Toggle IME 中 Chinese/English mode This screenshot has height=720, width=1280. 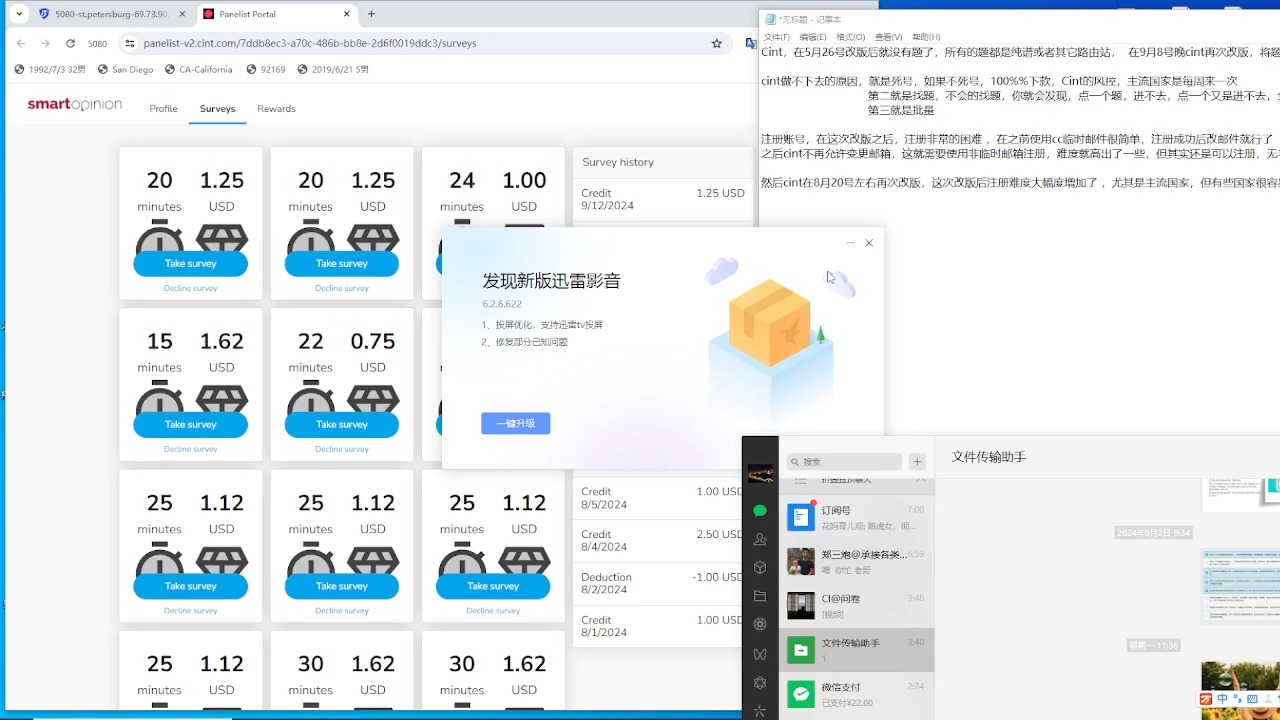coord(1222,699)
